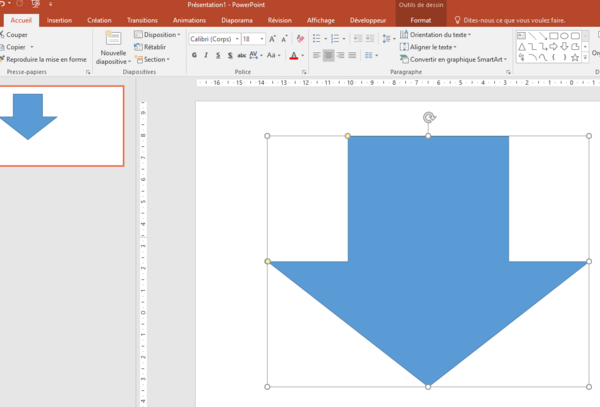Open Convertir en graphique SmartArt menu
This screenshot has height=407, width=600.
pyautogui.click(x=453, y=59)
